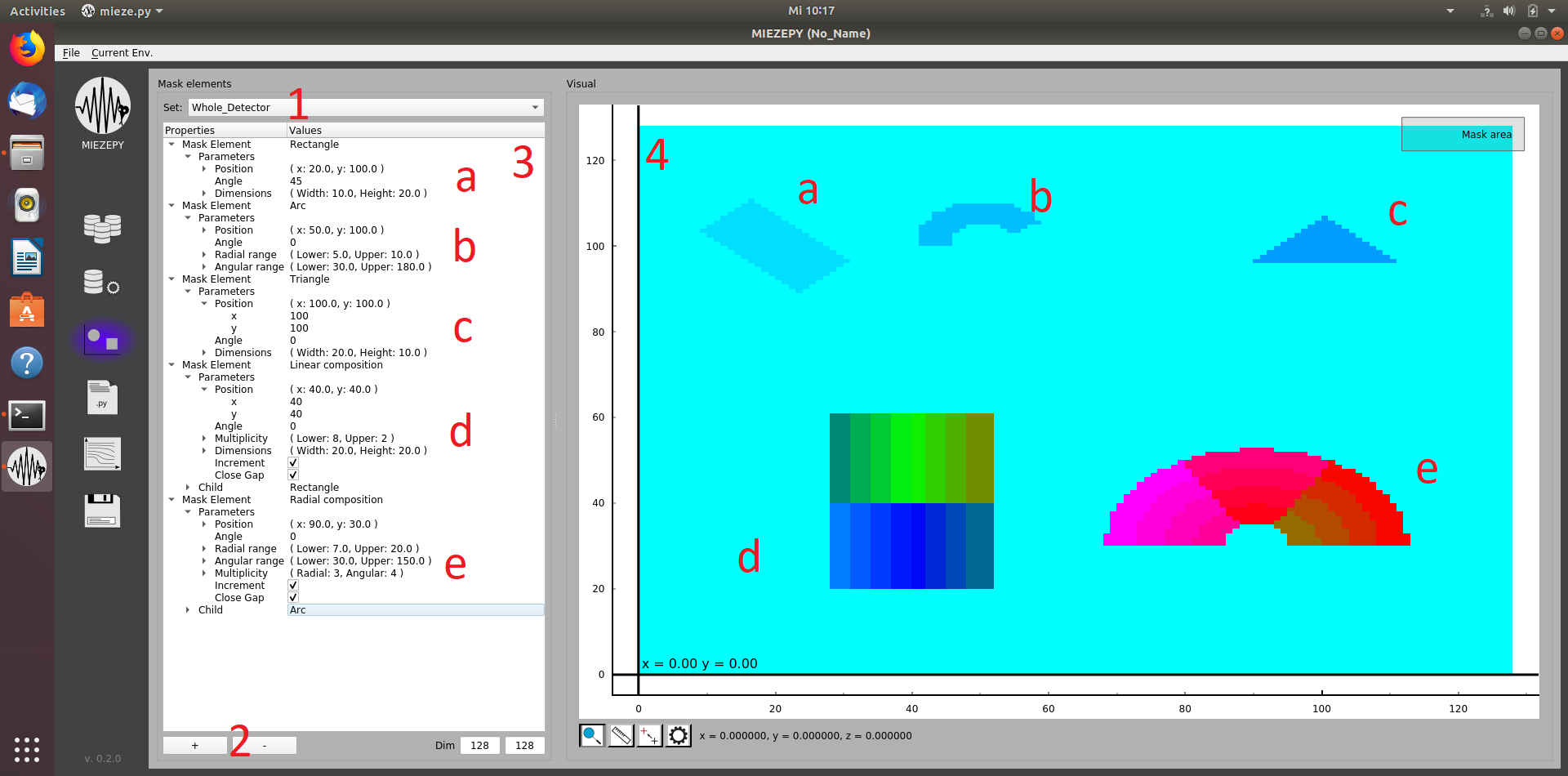Select the ruler measure tool
1568x776 pixels.
click(621, 735)
